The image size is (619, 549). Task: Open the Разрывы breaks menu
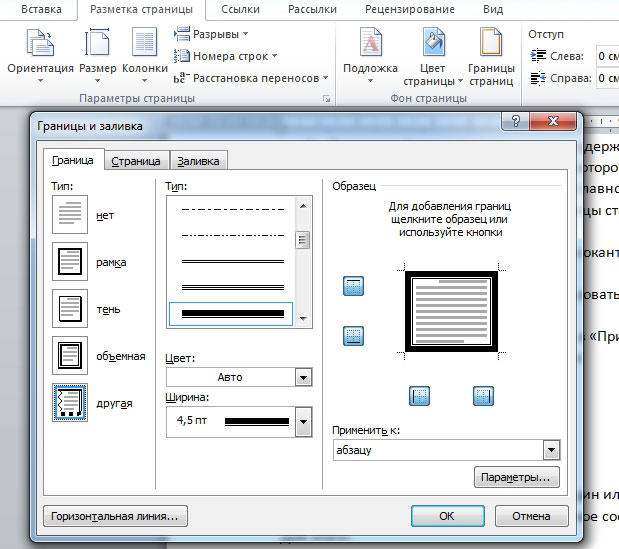coord(211,34)
